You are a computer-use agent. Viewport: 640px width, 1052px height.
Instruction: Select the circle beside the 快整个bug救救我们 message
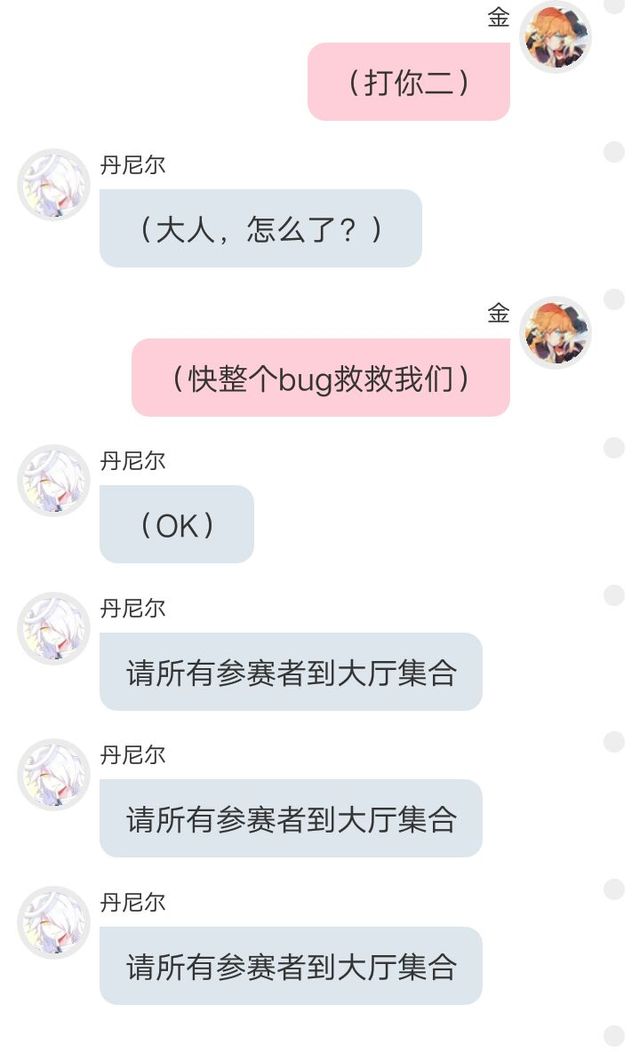(x=614, y=299)
